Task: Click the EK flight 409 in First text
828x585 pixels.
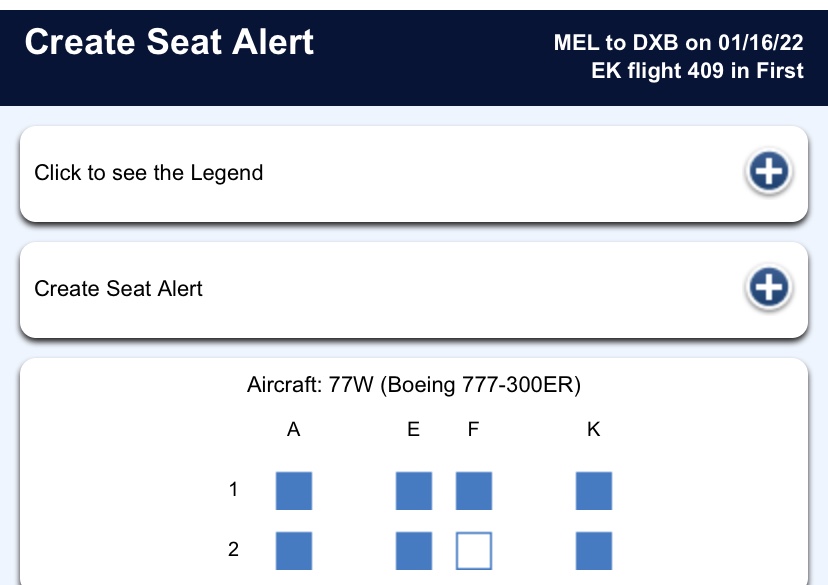Action: tap(697, 71)
